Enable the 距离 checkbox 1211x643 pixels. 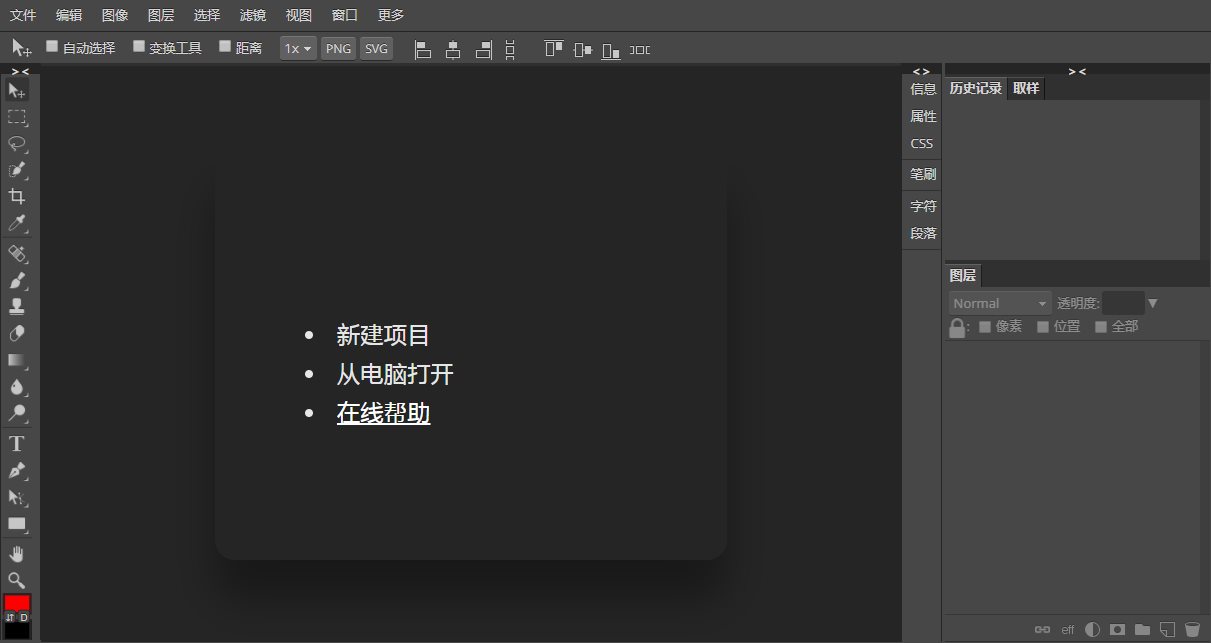[225, 47]
